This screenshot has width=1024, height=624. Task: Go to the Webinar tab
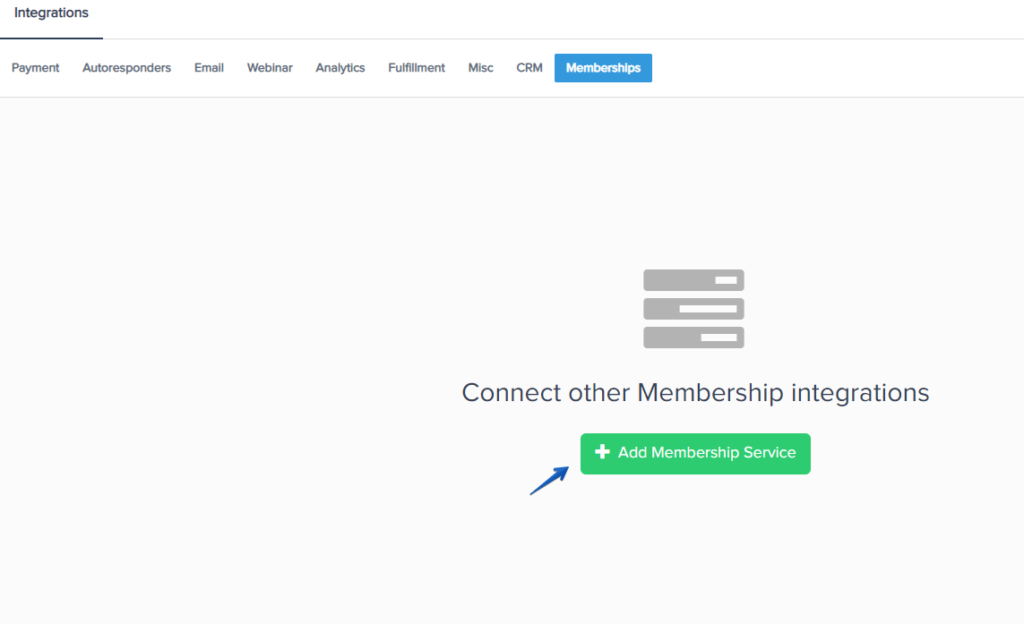pyautogui.click(x=270, y=68)
